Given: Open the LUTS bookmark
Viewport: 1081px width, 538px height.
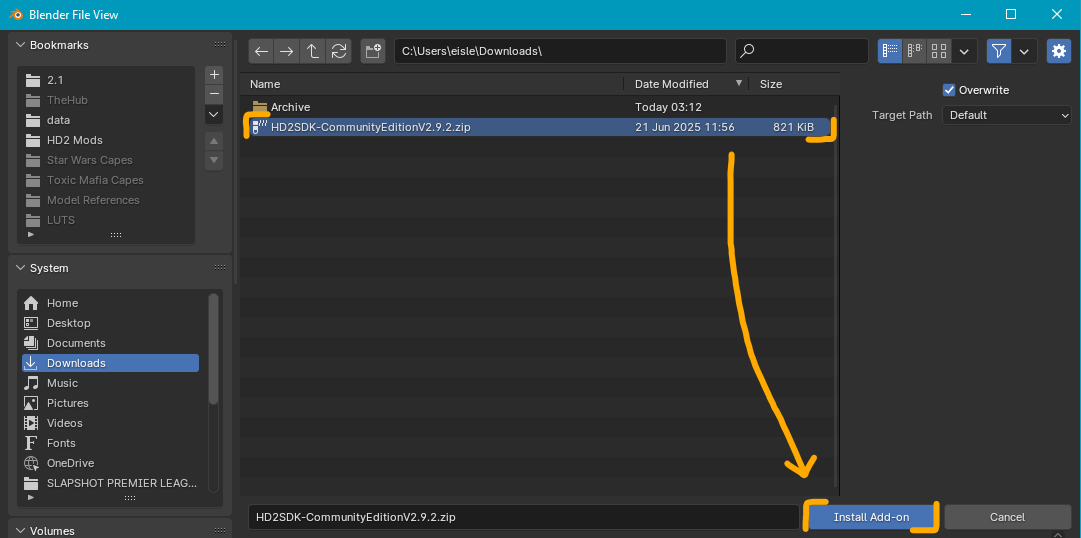Looking at the screenshot, I should (108, 220).
